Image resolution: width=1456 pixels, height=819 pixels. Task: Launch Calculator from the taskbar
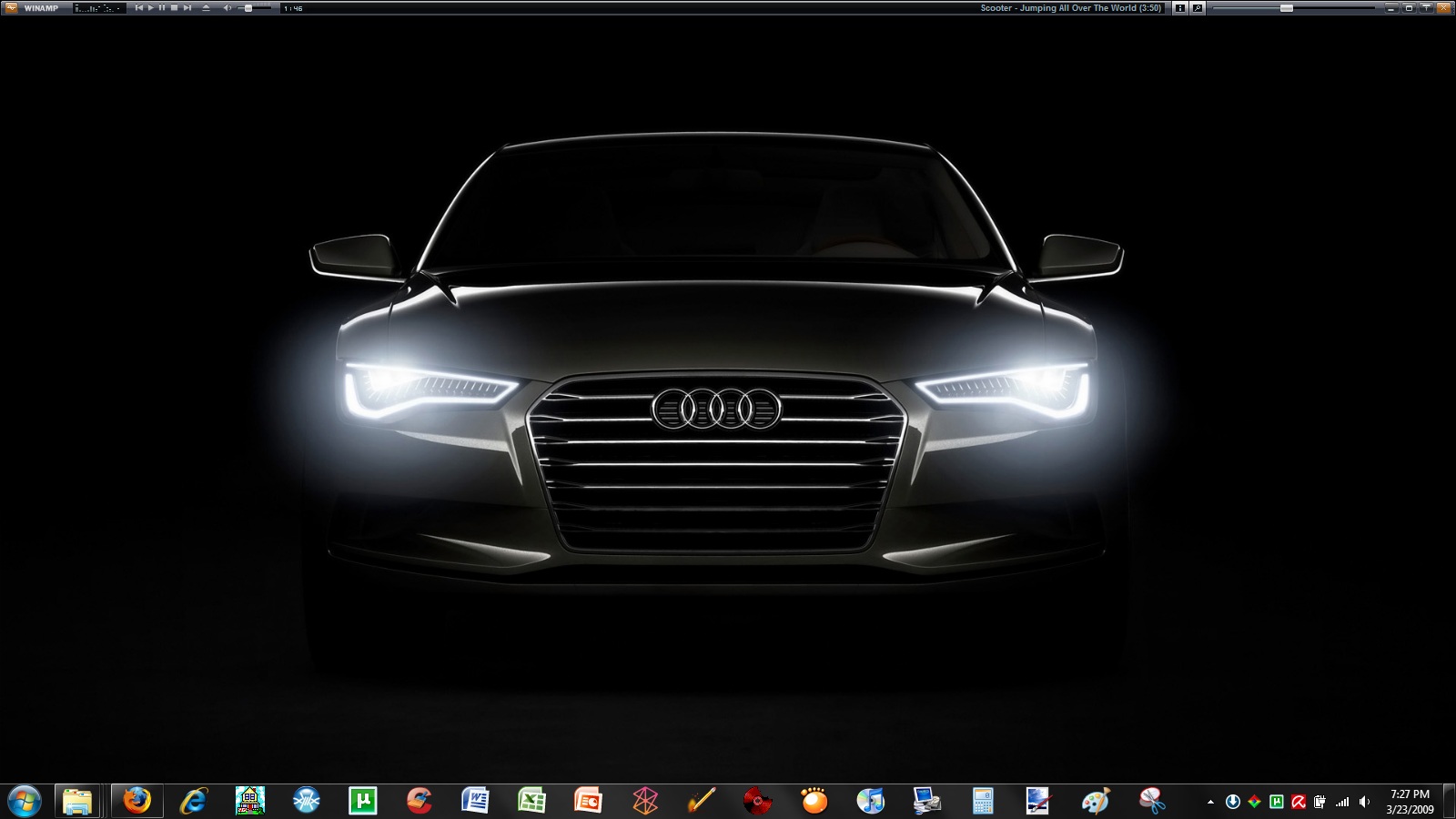tap(983, 801)
